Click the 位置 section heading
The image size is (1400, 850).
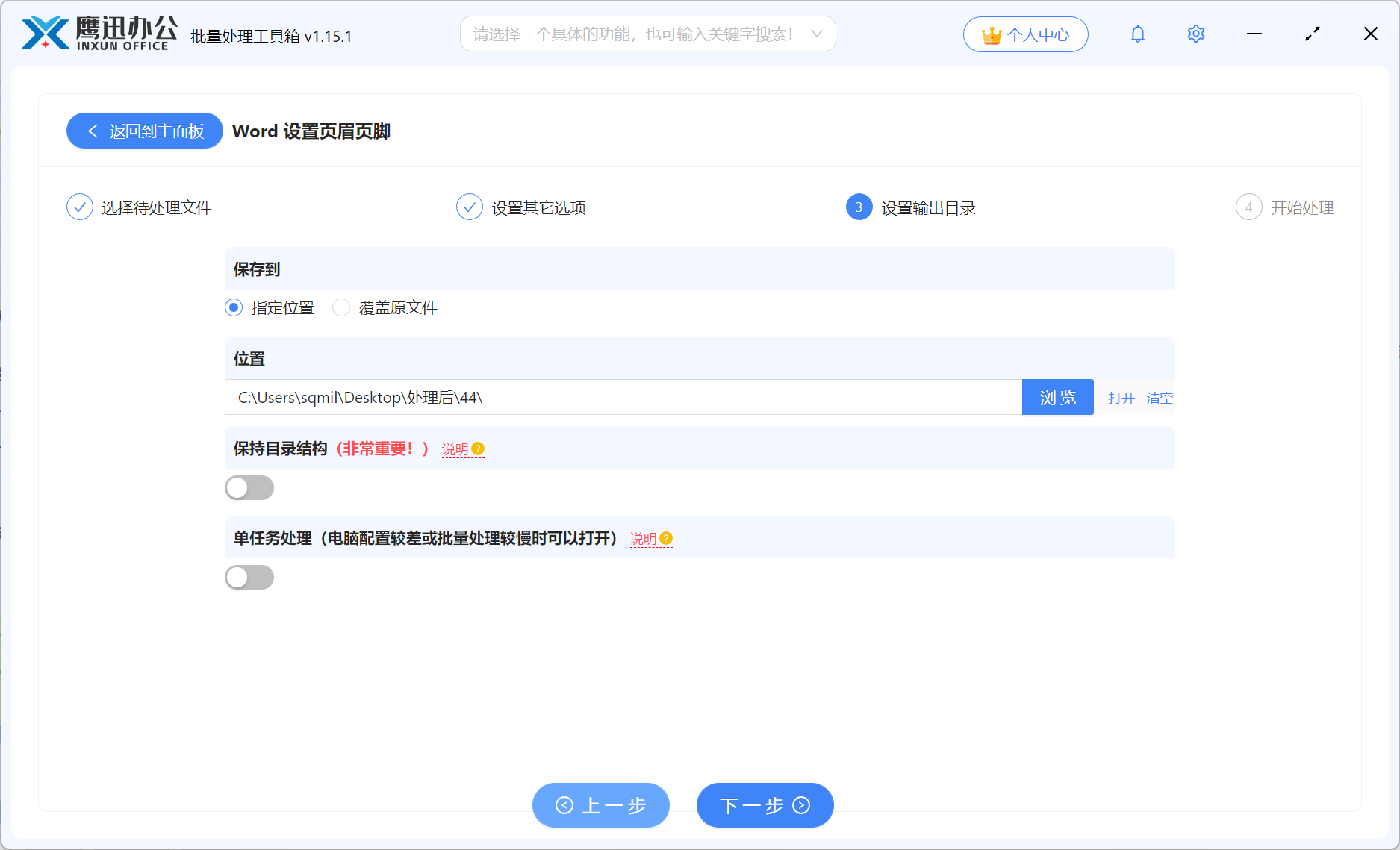click(249, 359)
